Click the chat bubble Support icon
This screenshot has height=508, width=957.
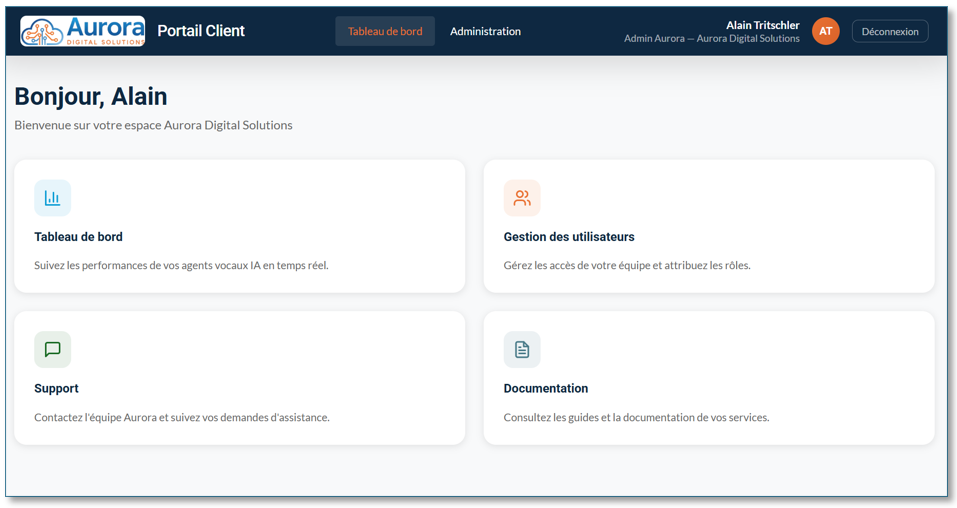coord(52,349)
